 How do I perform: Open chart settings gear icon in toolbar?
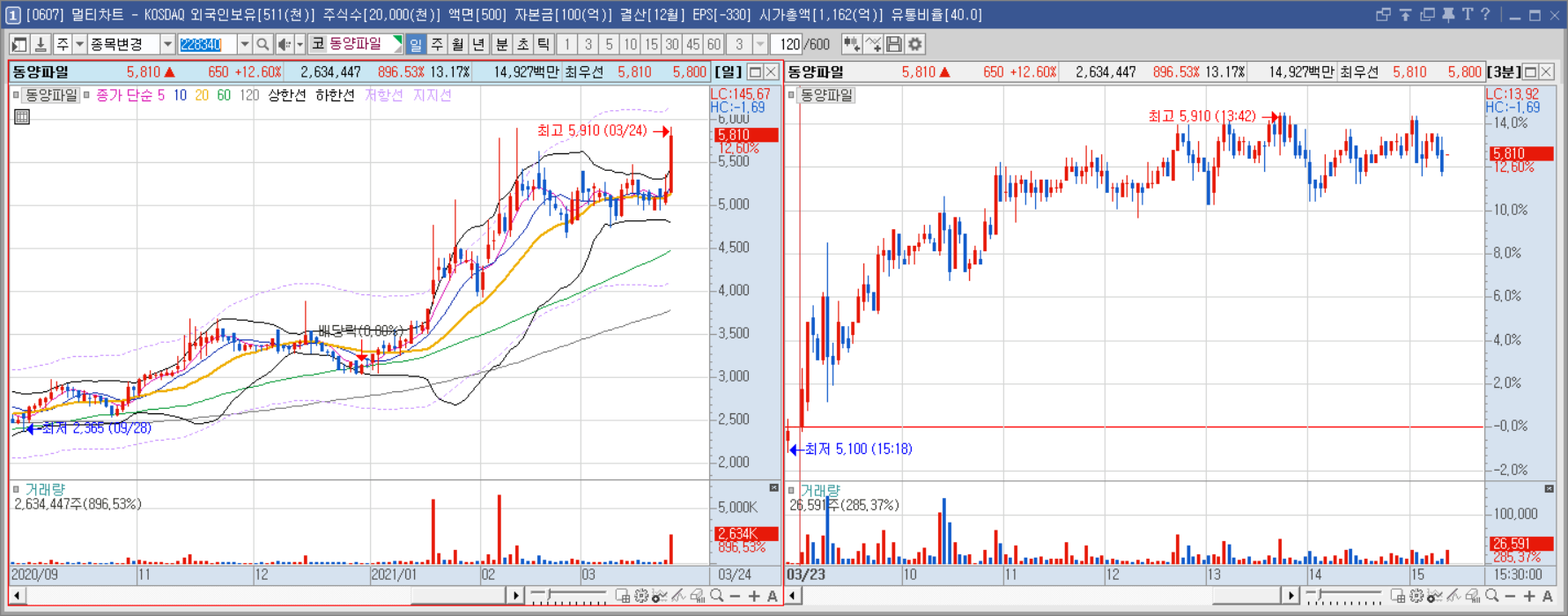pos(915,44)
